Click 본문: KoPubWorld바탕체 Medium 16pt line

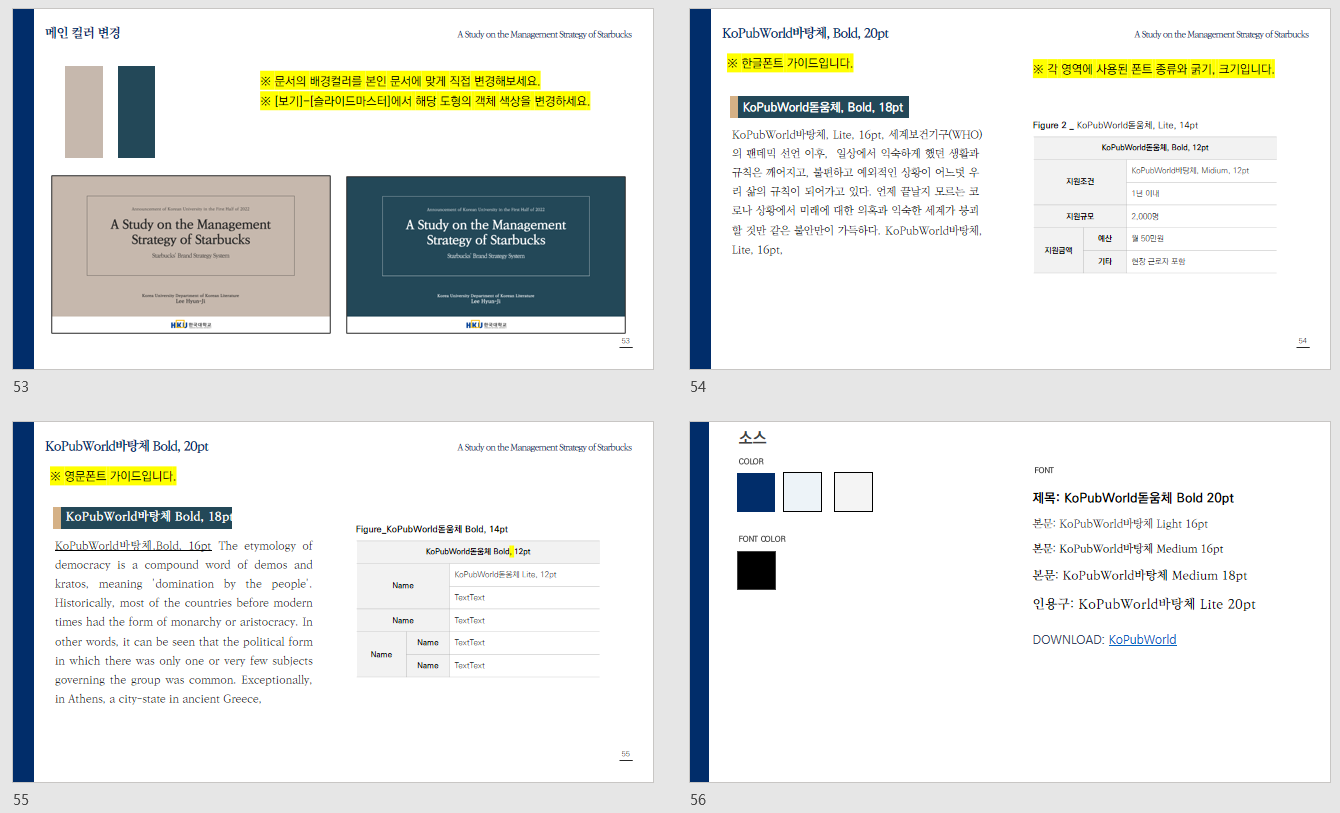1128,549
